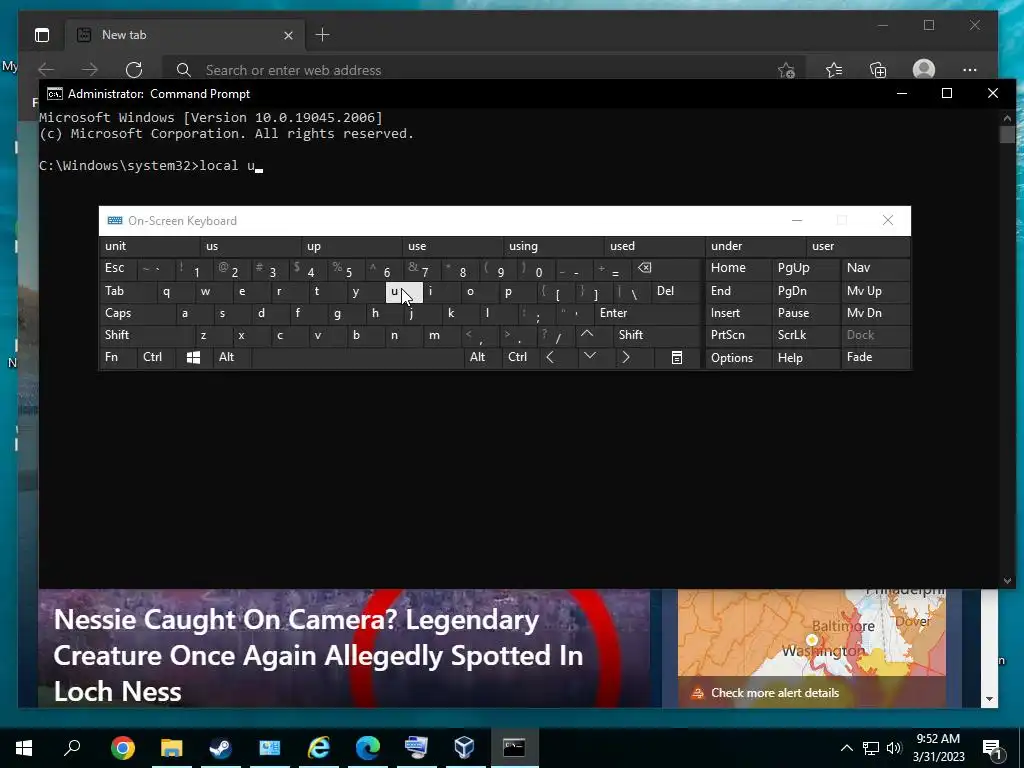Open Edge Favorites list icon
1024x768 pixels.
(833, 70)
